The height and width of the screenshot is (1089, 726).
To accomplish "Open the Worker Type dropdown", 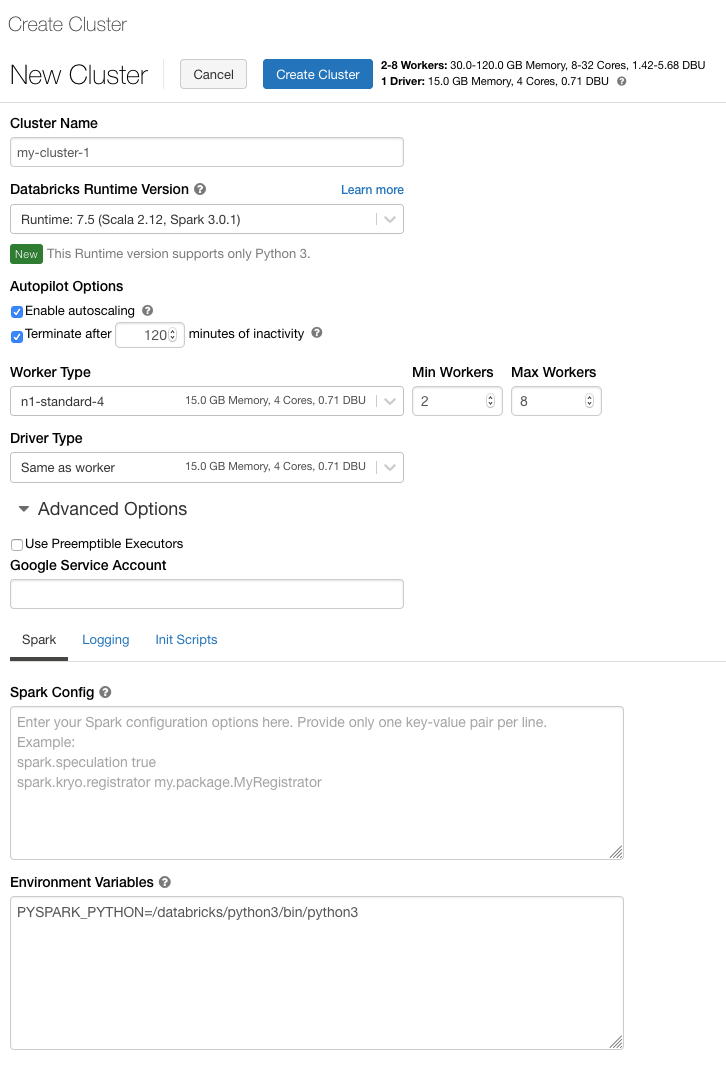I will [x=207, y=401].
